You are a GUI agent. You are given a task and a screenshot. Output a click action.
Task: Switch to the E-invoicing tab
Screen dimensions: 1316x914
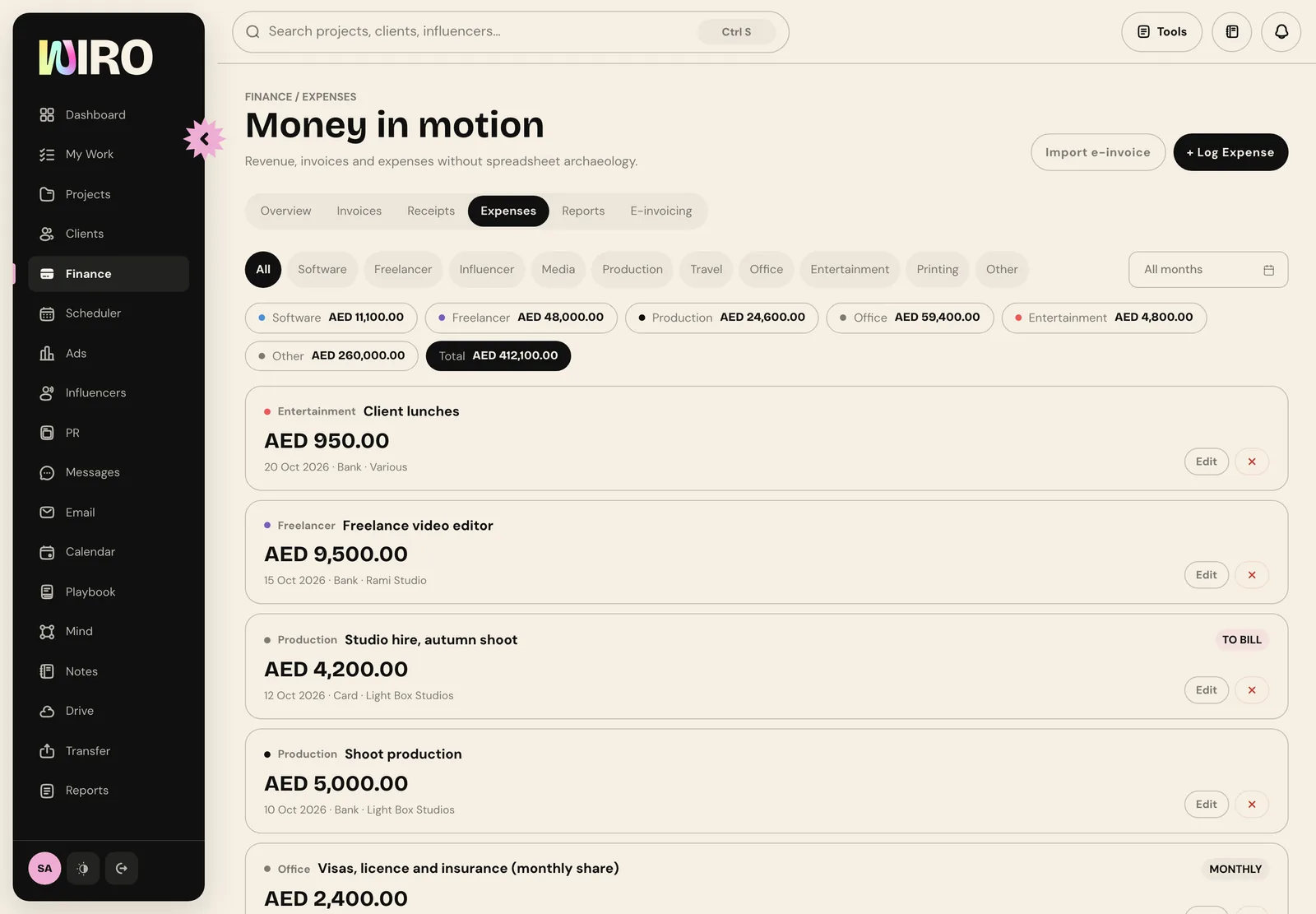[661, 211]
